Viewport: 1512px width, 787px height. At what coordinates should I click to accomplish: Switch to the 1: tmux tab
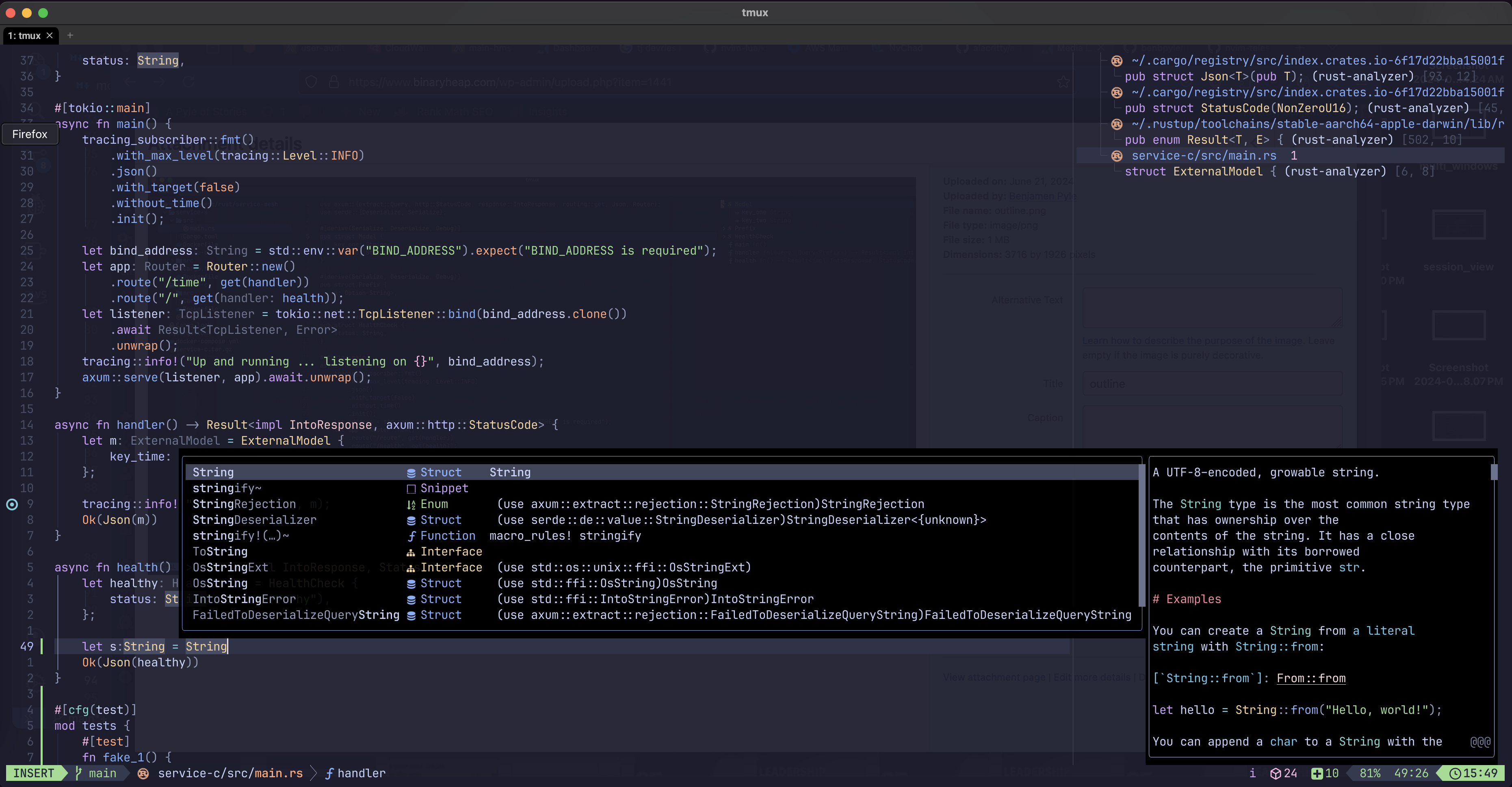pos(25,35)
